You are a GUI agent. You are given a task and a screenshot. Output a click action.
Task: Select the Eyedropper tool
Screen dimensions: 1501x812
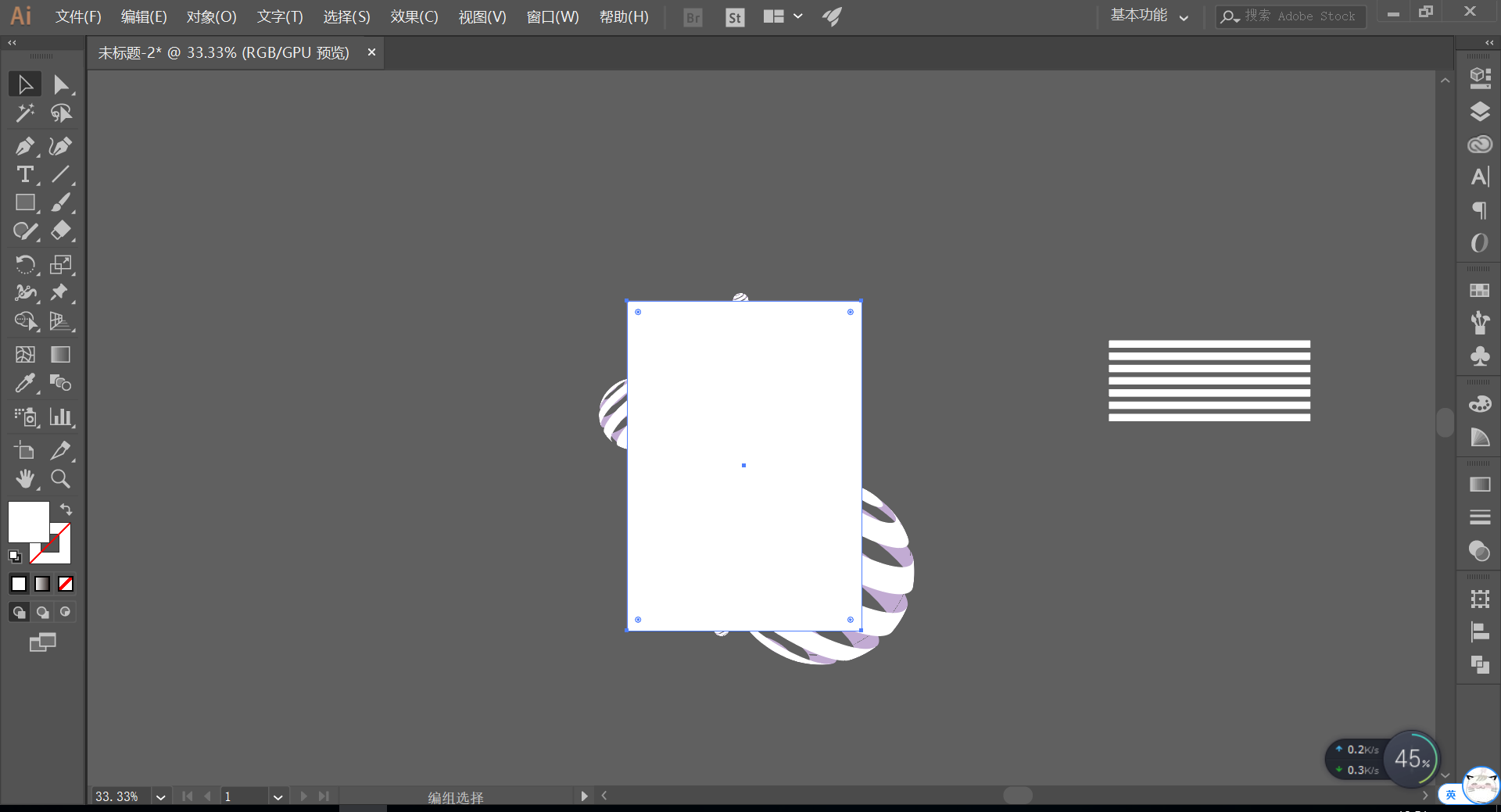tap(25, 383)
